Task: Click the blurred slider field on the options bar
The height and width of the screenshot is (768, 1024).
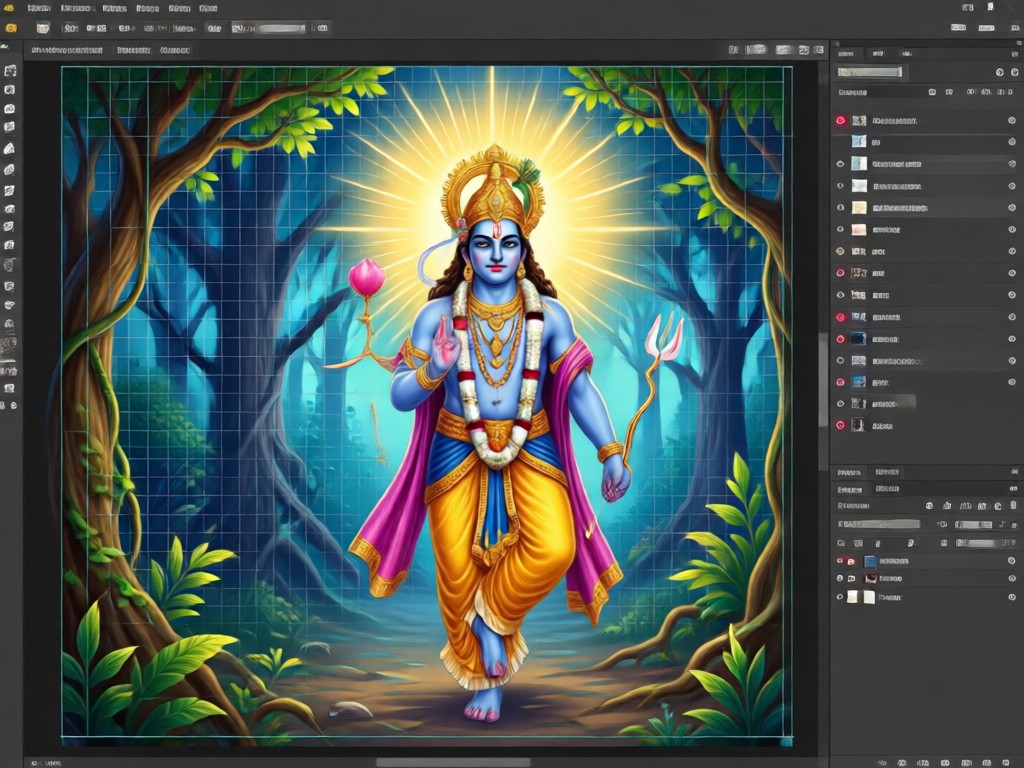Action: click(268, 28)
